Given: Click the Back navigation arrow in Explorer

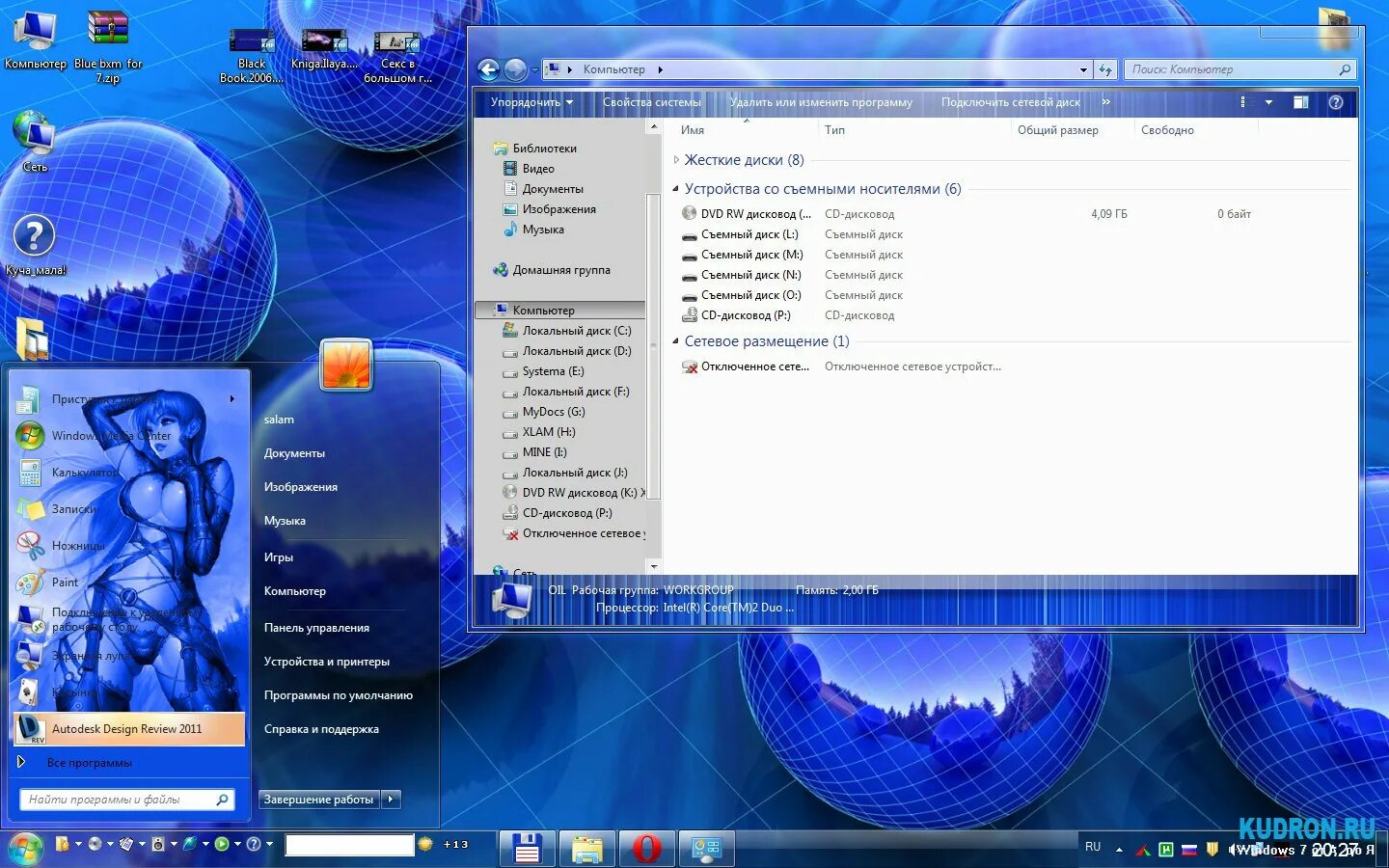Looking at the screenshot, I should pyautogui.click(x=489, y=69).
